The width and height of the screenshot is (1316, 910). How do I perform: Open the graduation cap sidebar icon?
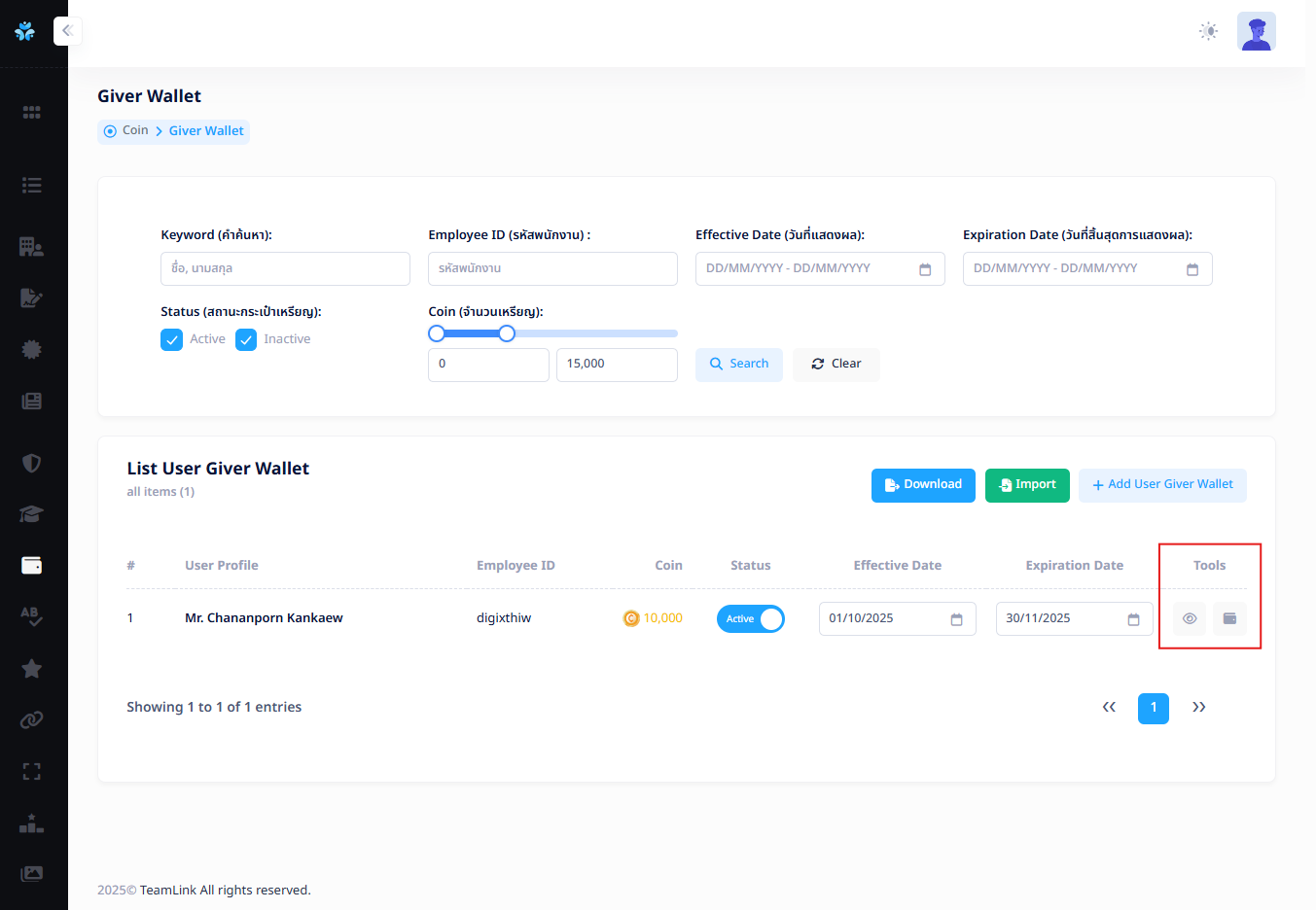click(x=31, y=514)
